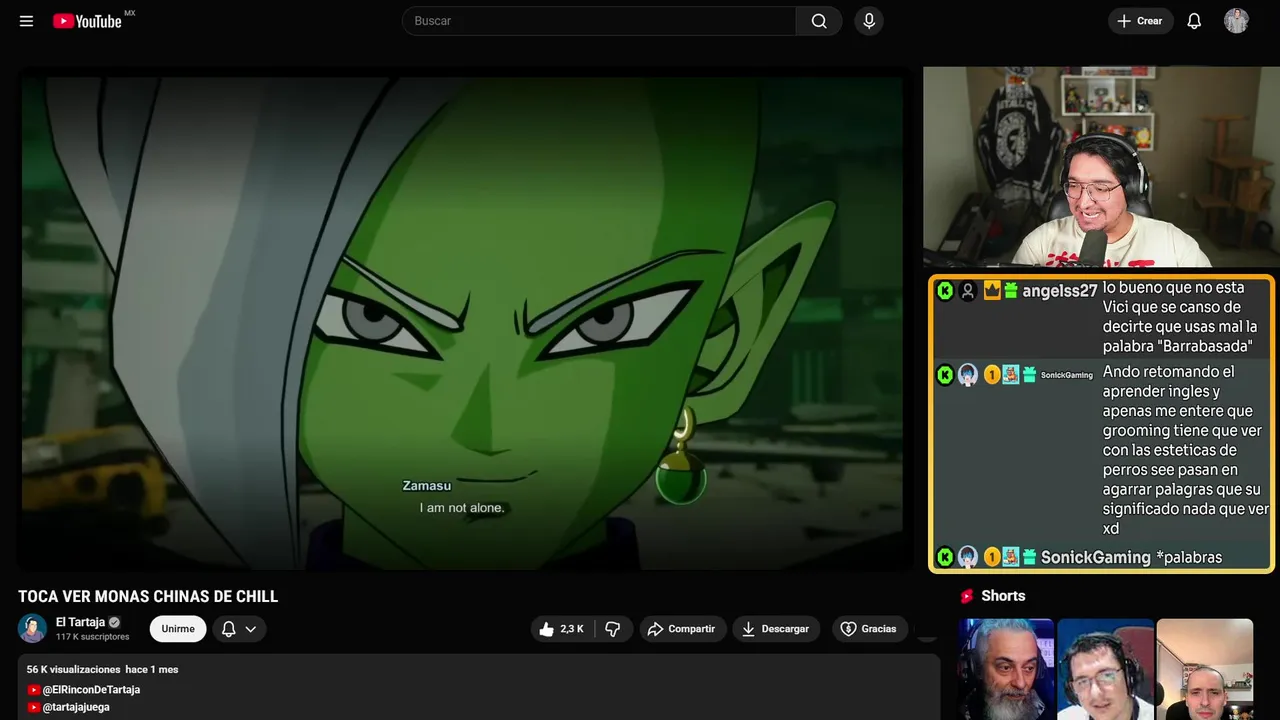Image resolution: width=1280 pixels, height=720 pixels.
Task: Click the large SonickGaming username at chat bottom
Action: pos(1096,557)
